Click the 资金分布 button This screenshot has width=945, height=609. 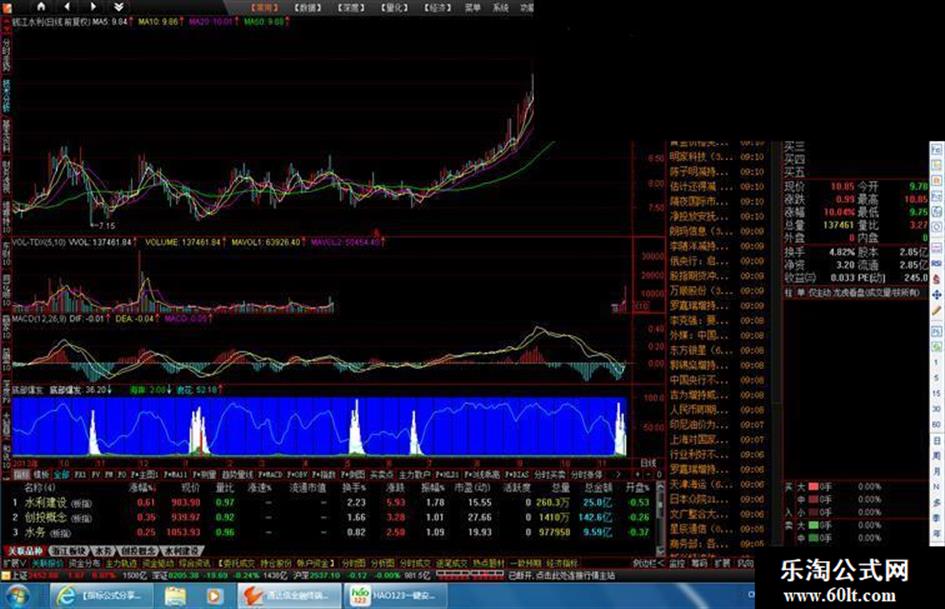click(x=84, y=563)
